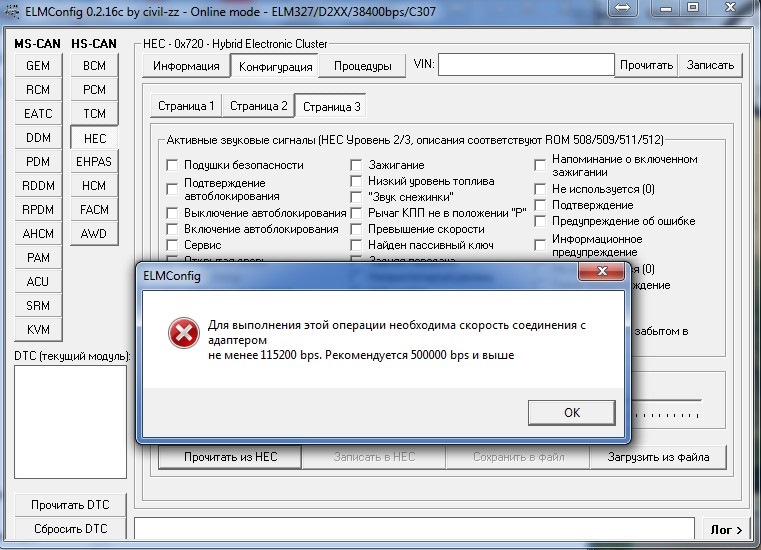Choose the RDDM module
Screen dimensions: 761x550
coord(38,186)
